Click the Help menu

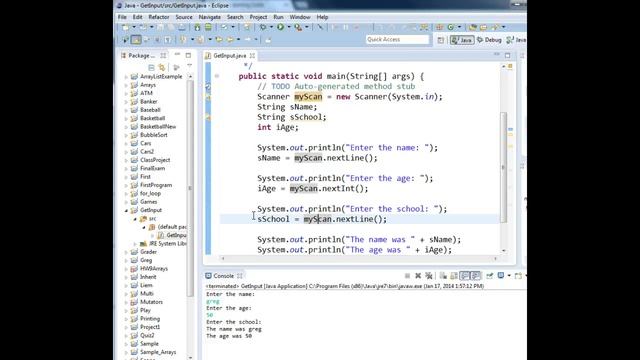tap(322, 17)
